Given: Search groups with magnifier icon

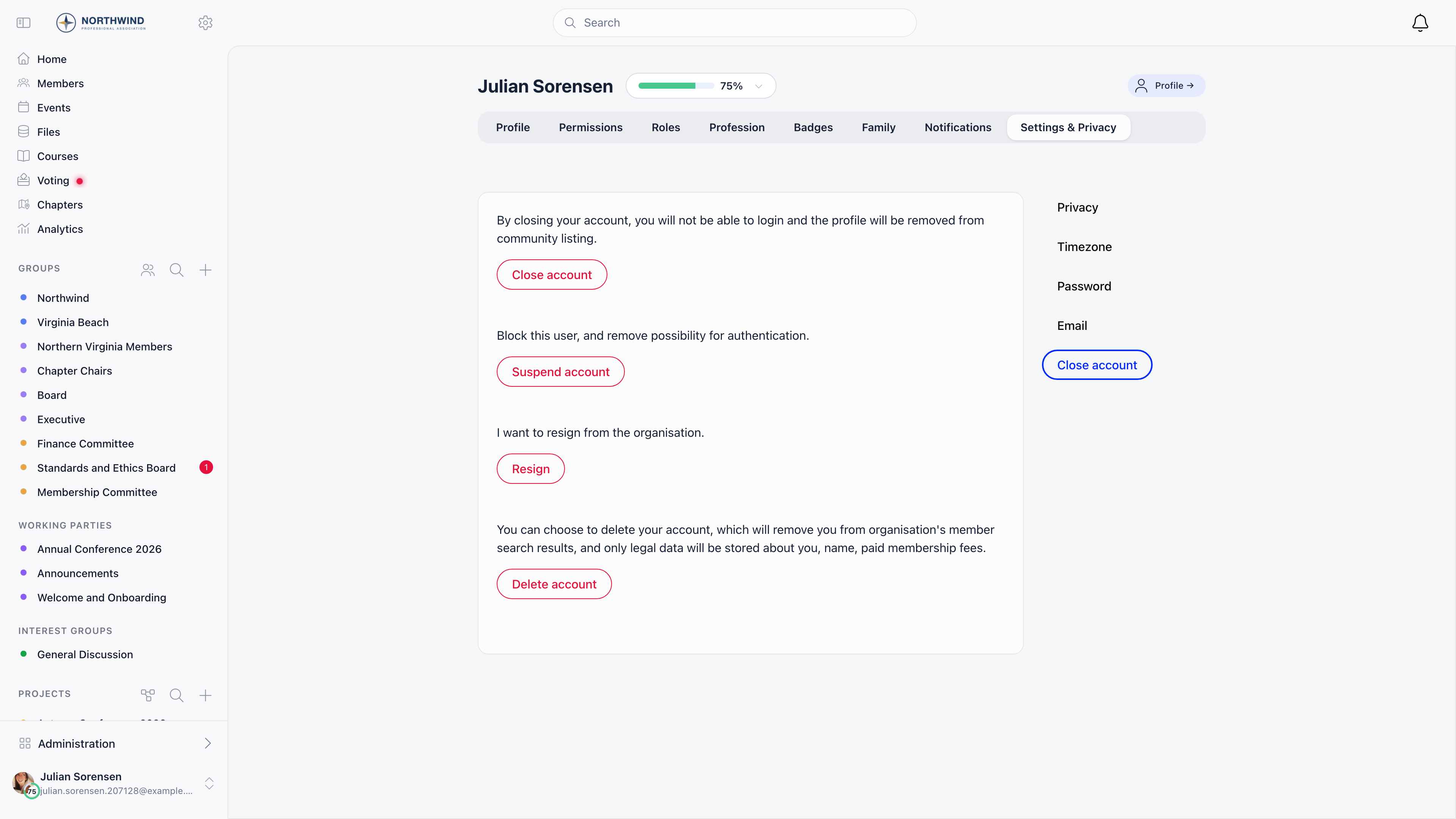Looking at the screenshot, I should click(x=176, y=270).
